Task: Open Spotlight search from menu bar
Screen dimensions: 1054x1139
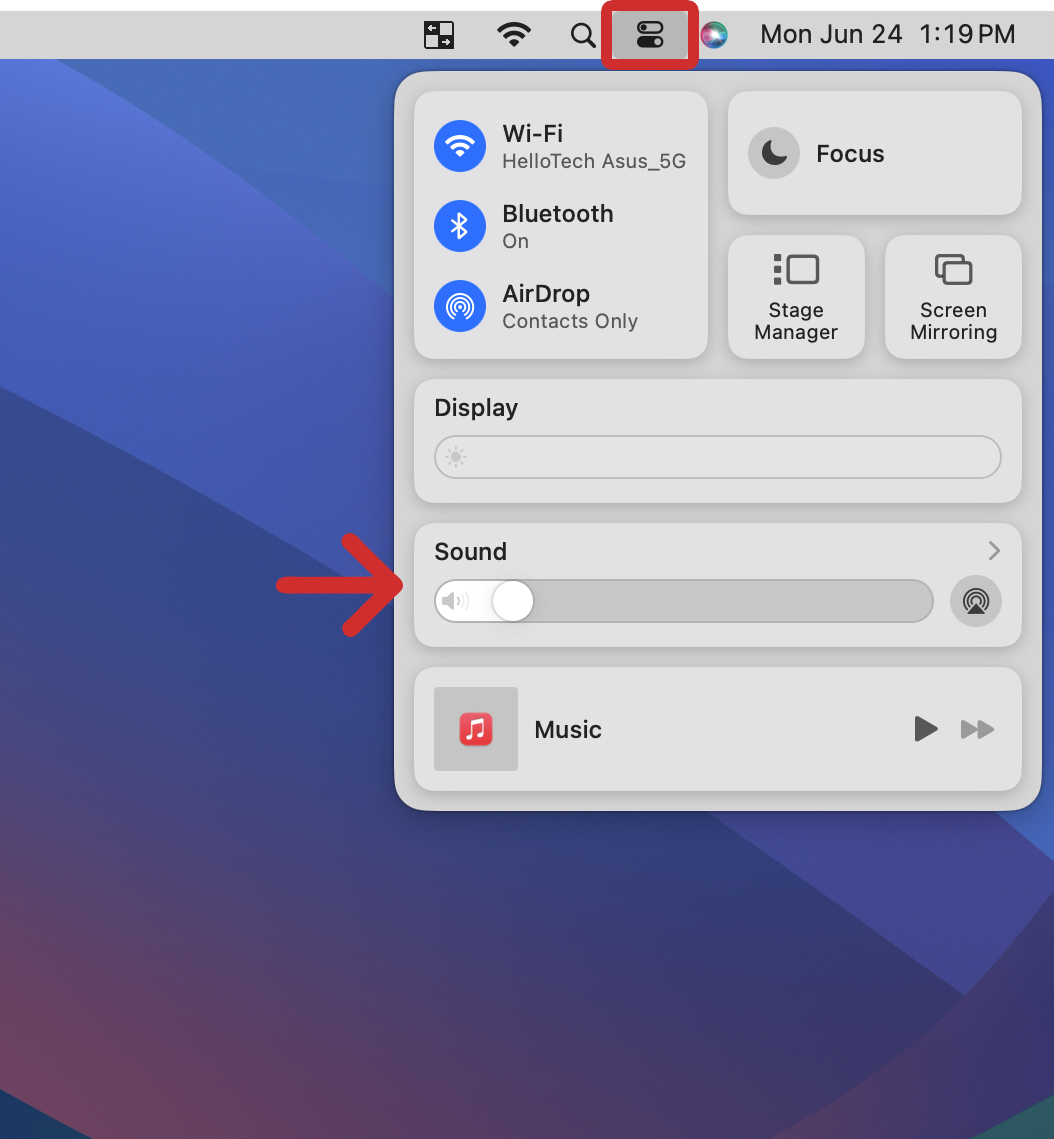Action: [x=583, y=34]
